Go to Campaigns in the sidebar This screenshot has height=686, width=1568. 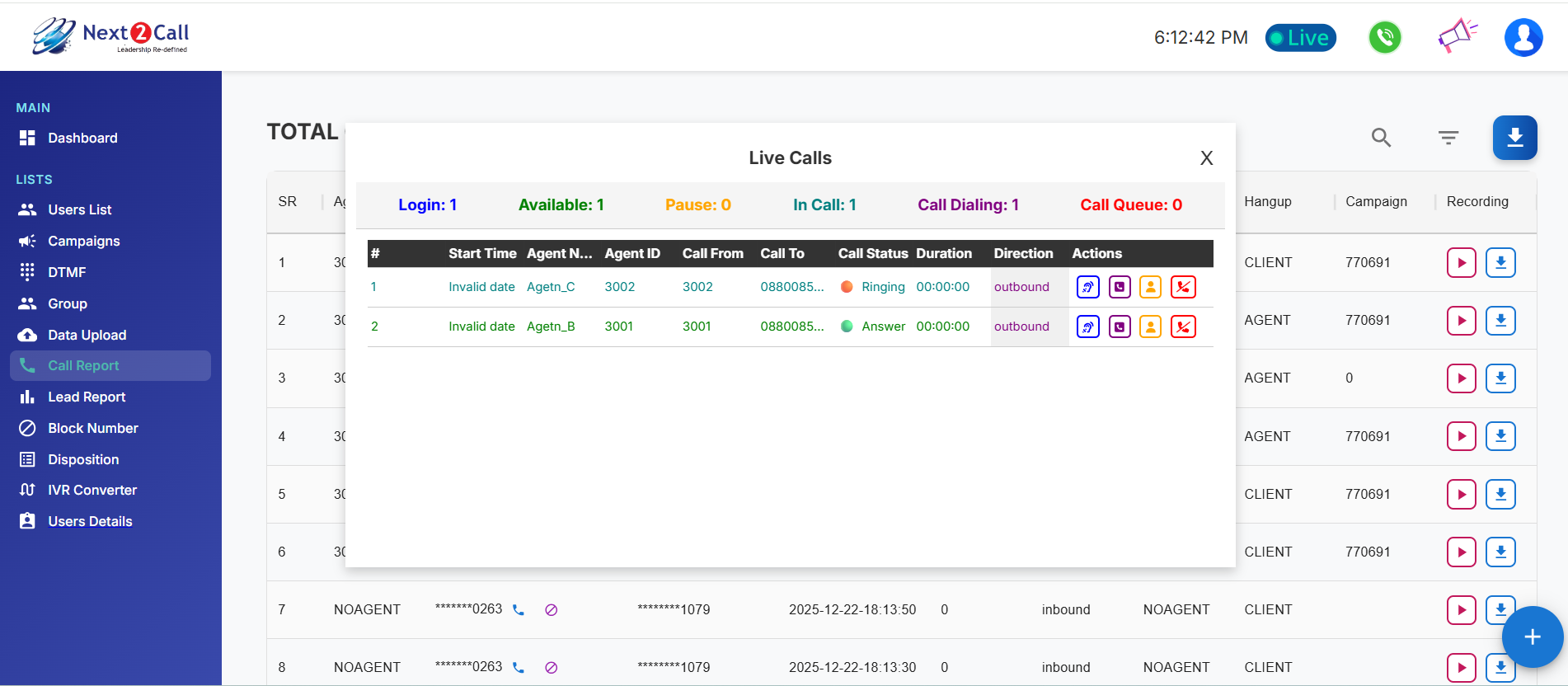coord(83,241)
